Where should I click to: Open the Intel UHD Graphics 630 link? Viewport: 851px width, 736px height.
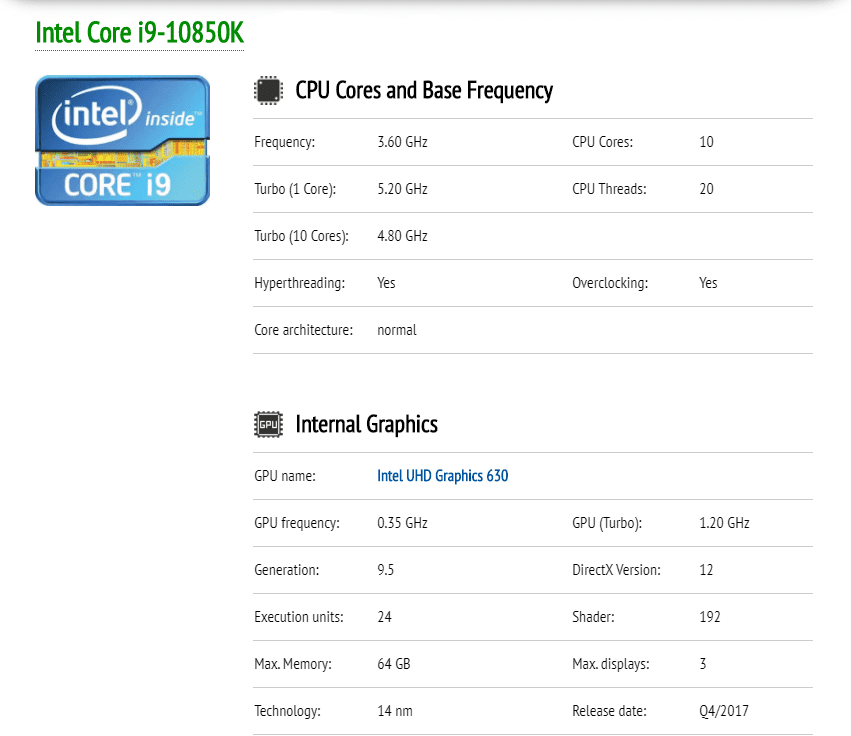[x=442, y=476]
